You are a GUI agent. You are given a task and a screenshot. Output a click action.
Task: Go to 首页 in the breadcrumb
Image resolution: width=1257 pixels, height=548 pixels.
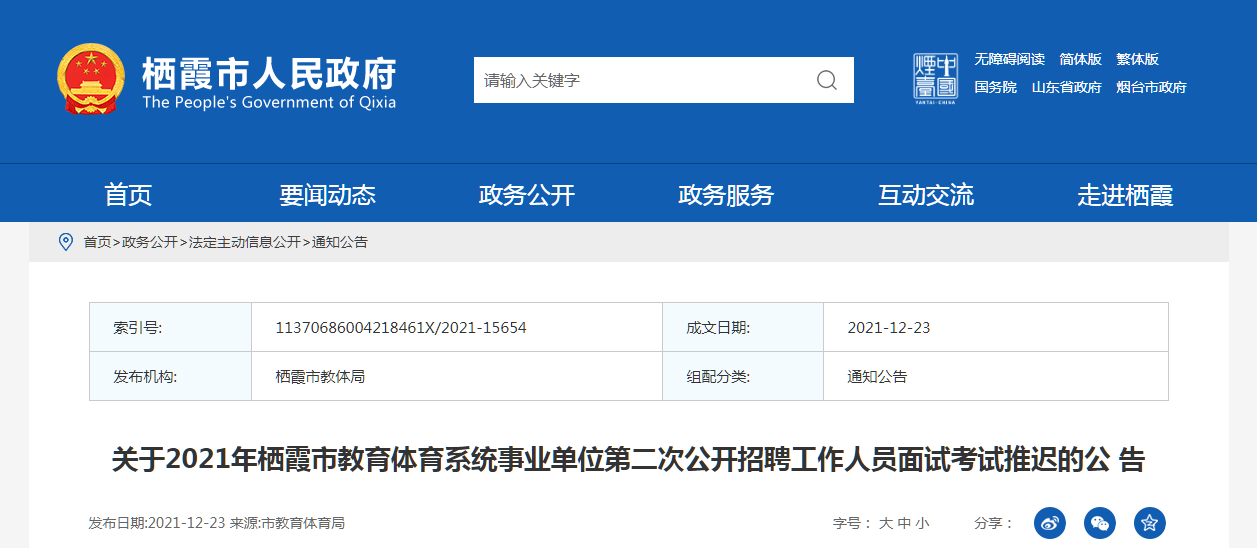(97, 242)
